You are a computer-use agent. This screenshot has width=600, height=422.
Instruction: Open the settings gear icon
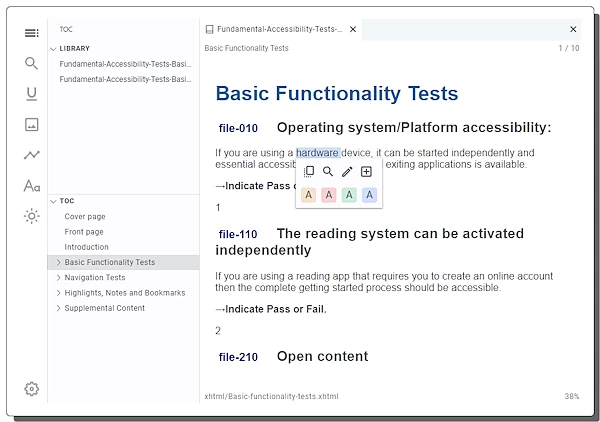pos(32,389)
